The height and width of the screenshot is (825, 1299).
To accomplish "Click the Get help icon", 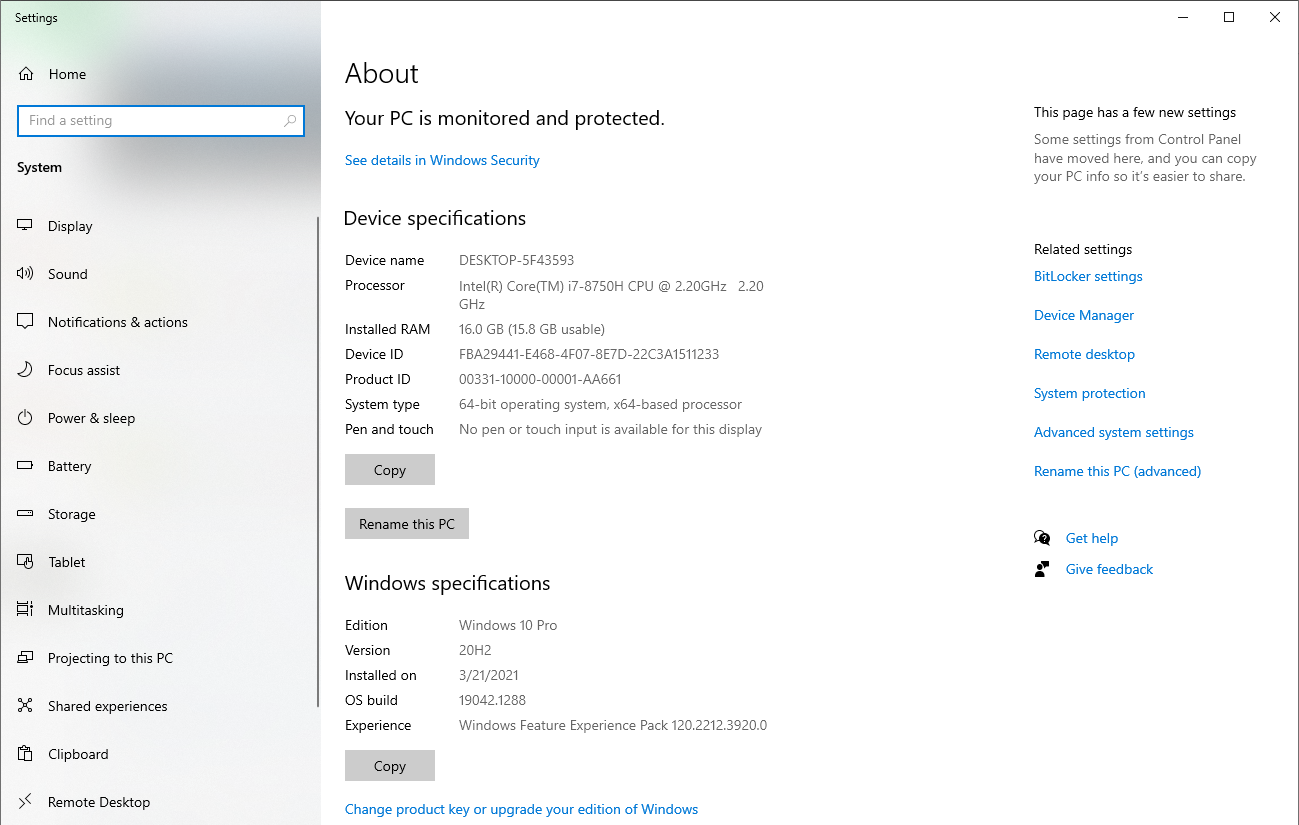I will (x=1042, y=538).
